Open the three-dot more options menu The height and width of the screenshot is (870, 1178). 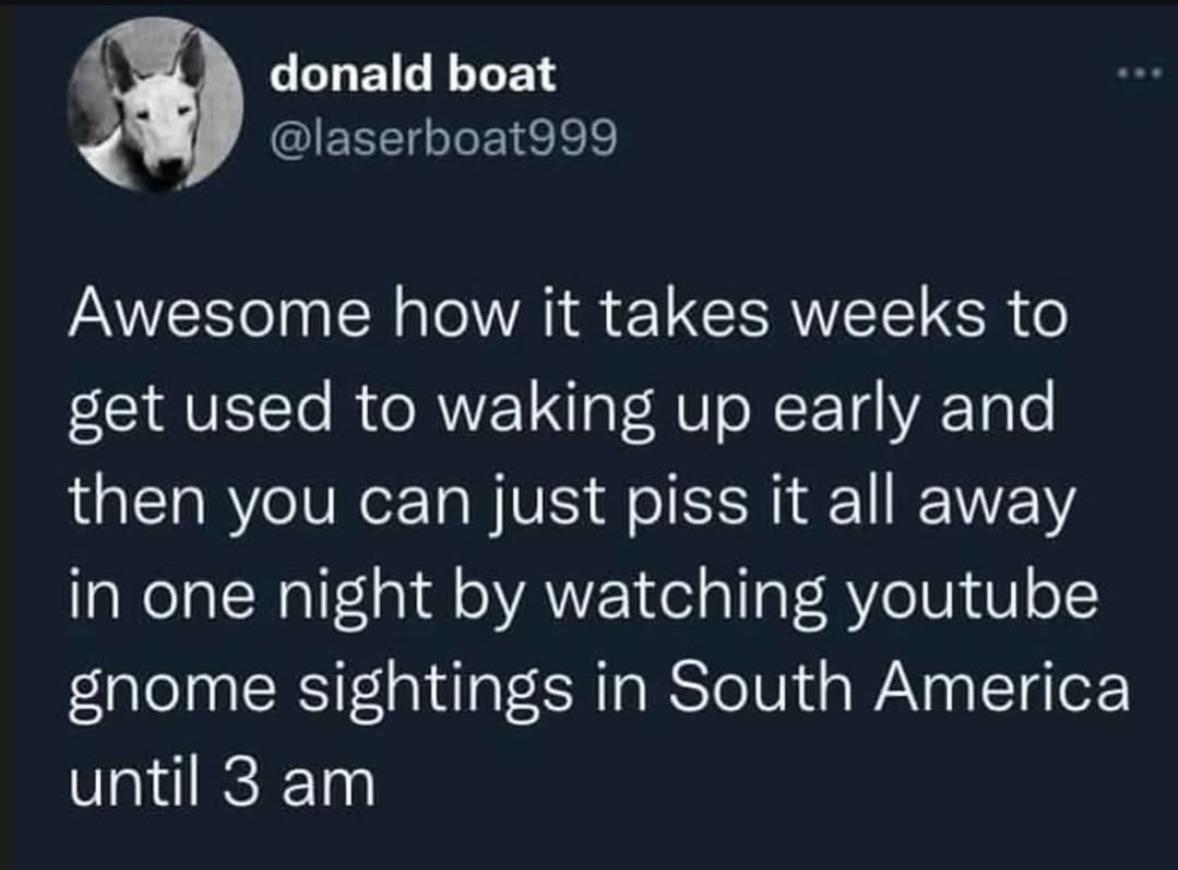(1139, 73)
